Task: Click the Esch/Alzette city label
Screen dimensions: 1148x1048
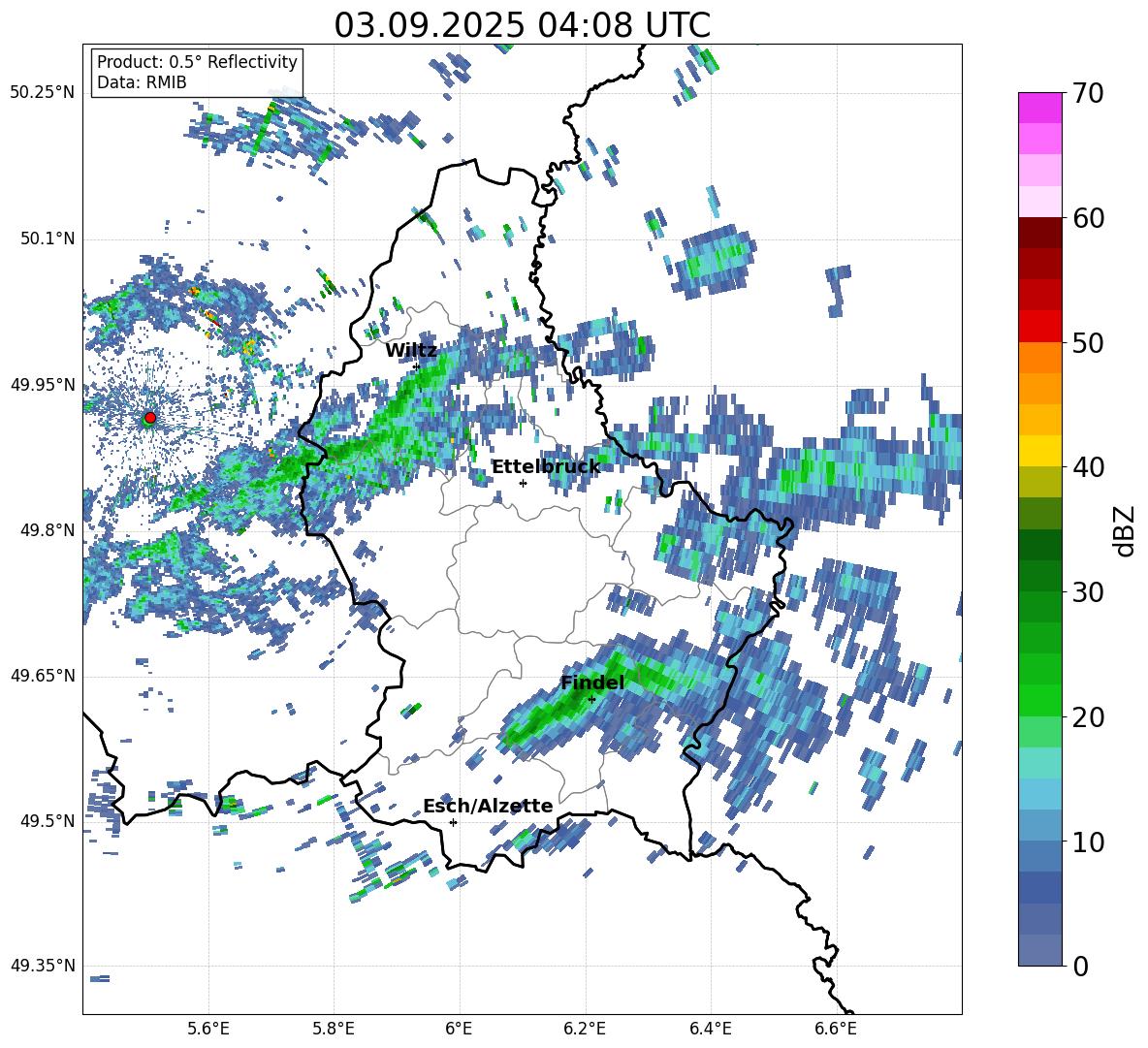Action: click(488, 806)
